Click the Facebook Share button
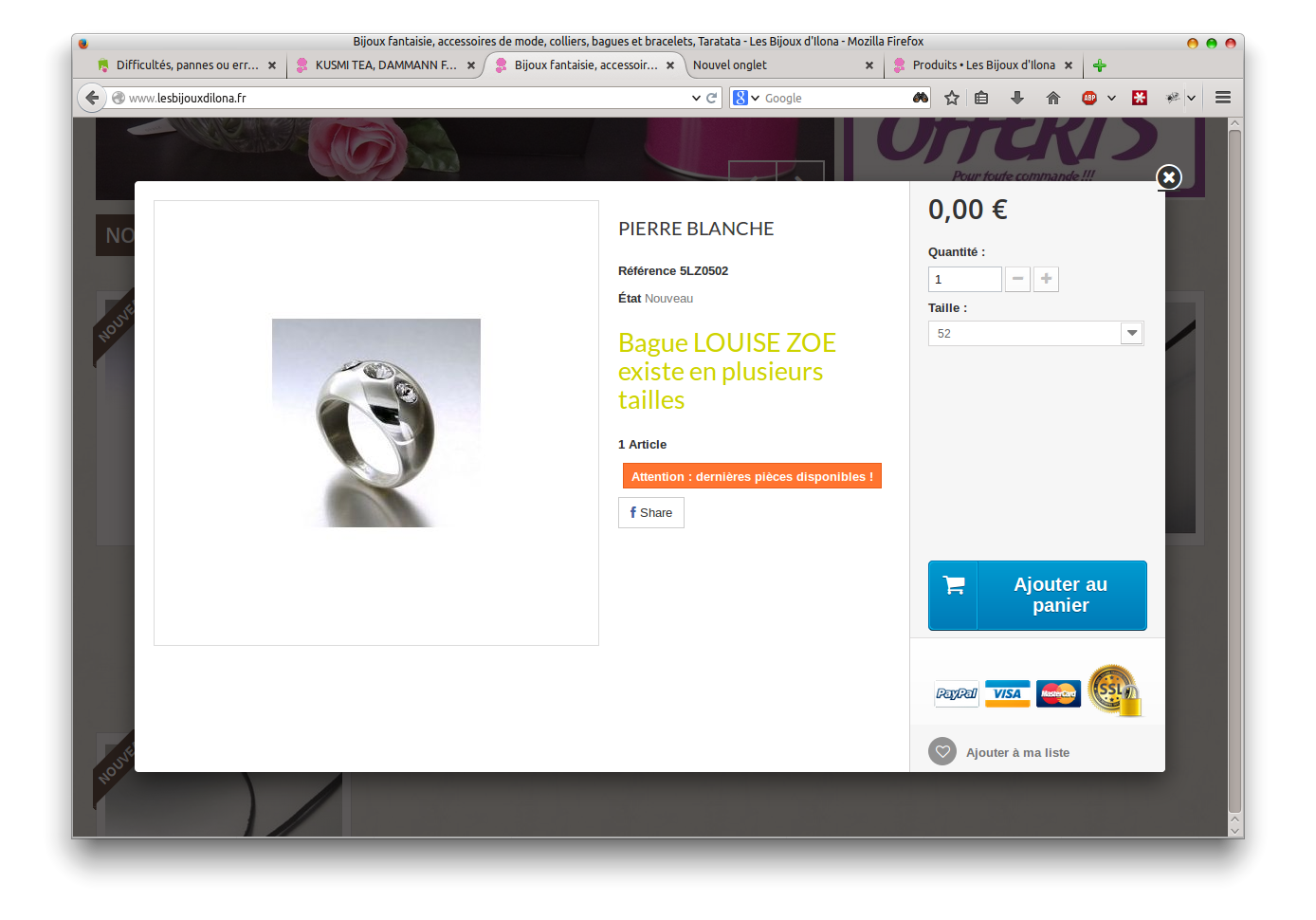 point(651,513)
